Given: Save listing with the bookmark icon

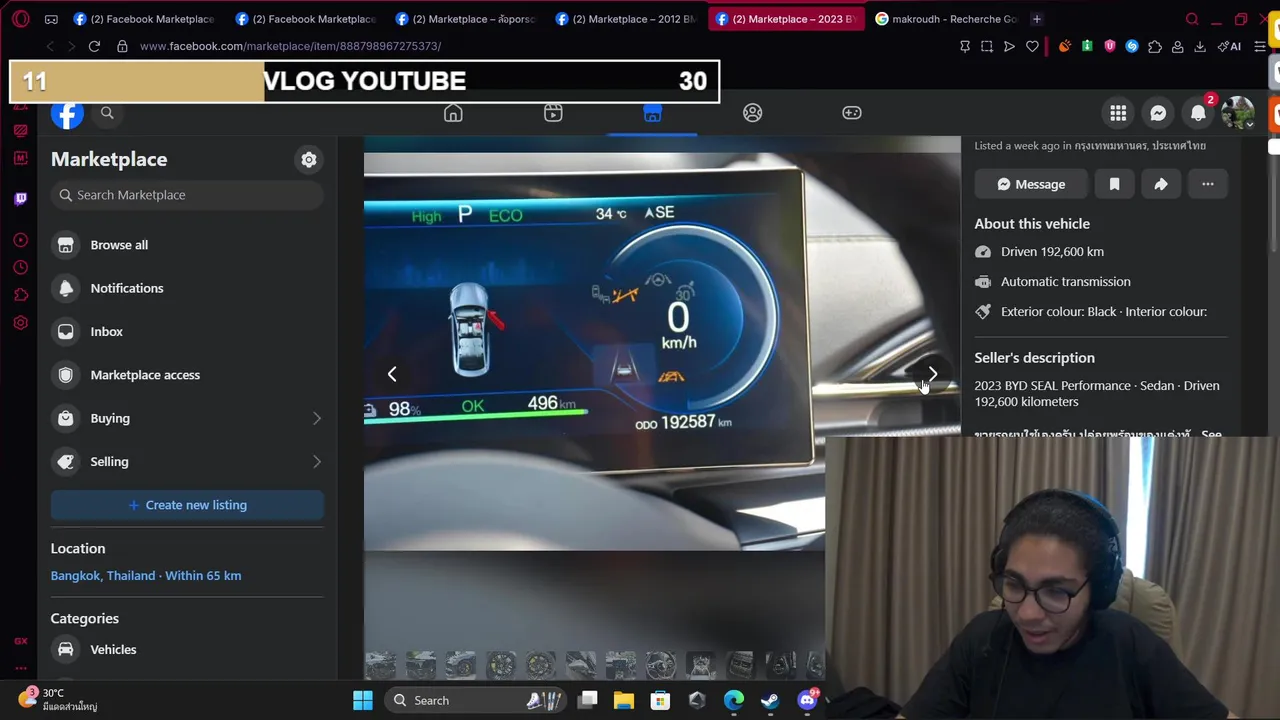Looking at the screenshot, I should (x=1114, y=184).
